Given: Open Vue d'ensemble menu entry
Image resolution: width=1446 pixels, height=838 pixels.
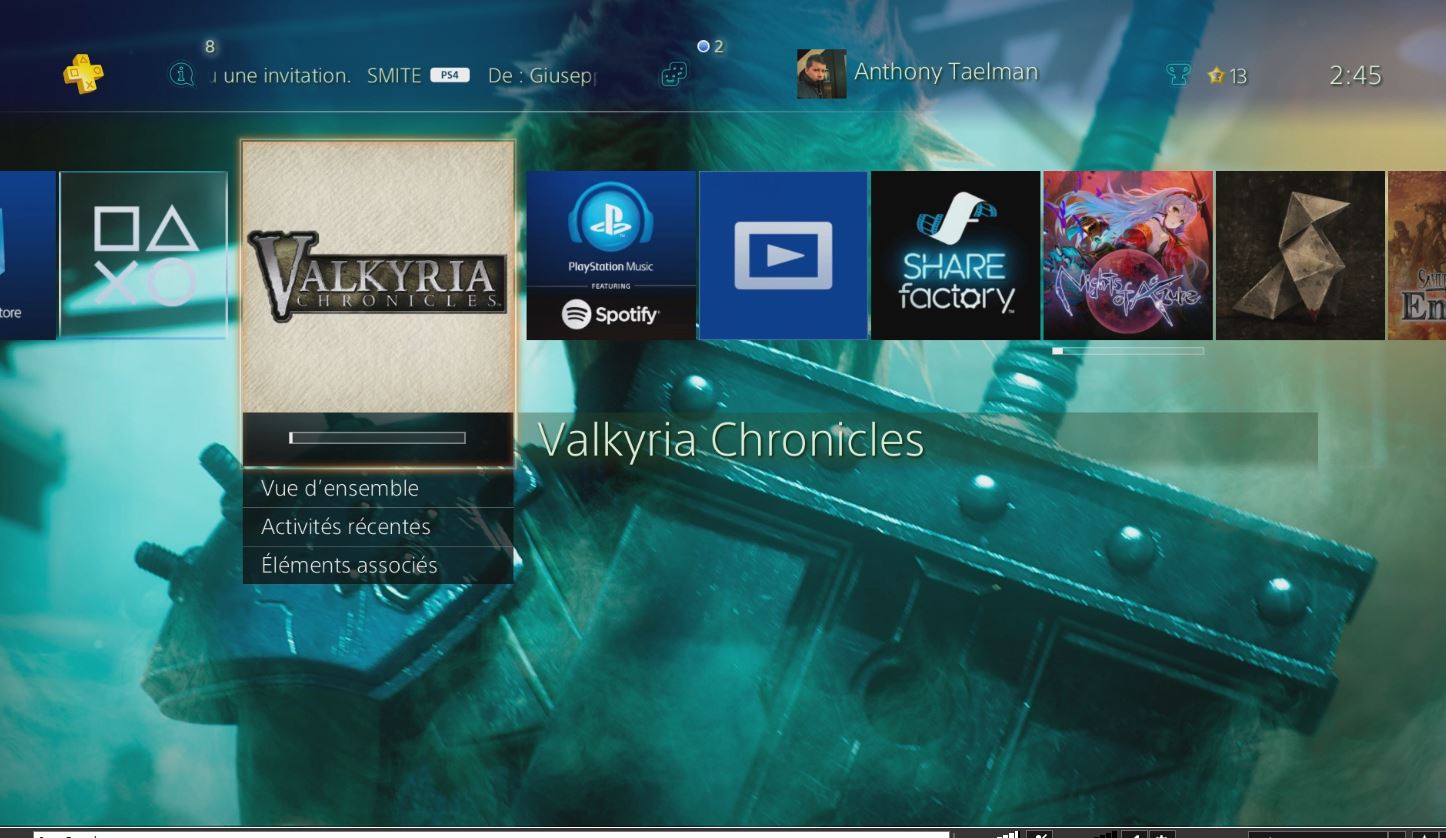Looking at the screenshot, I should (x=378, y=488).
